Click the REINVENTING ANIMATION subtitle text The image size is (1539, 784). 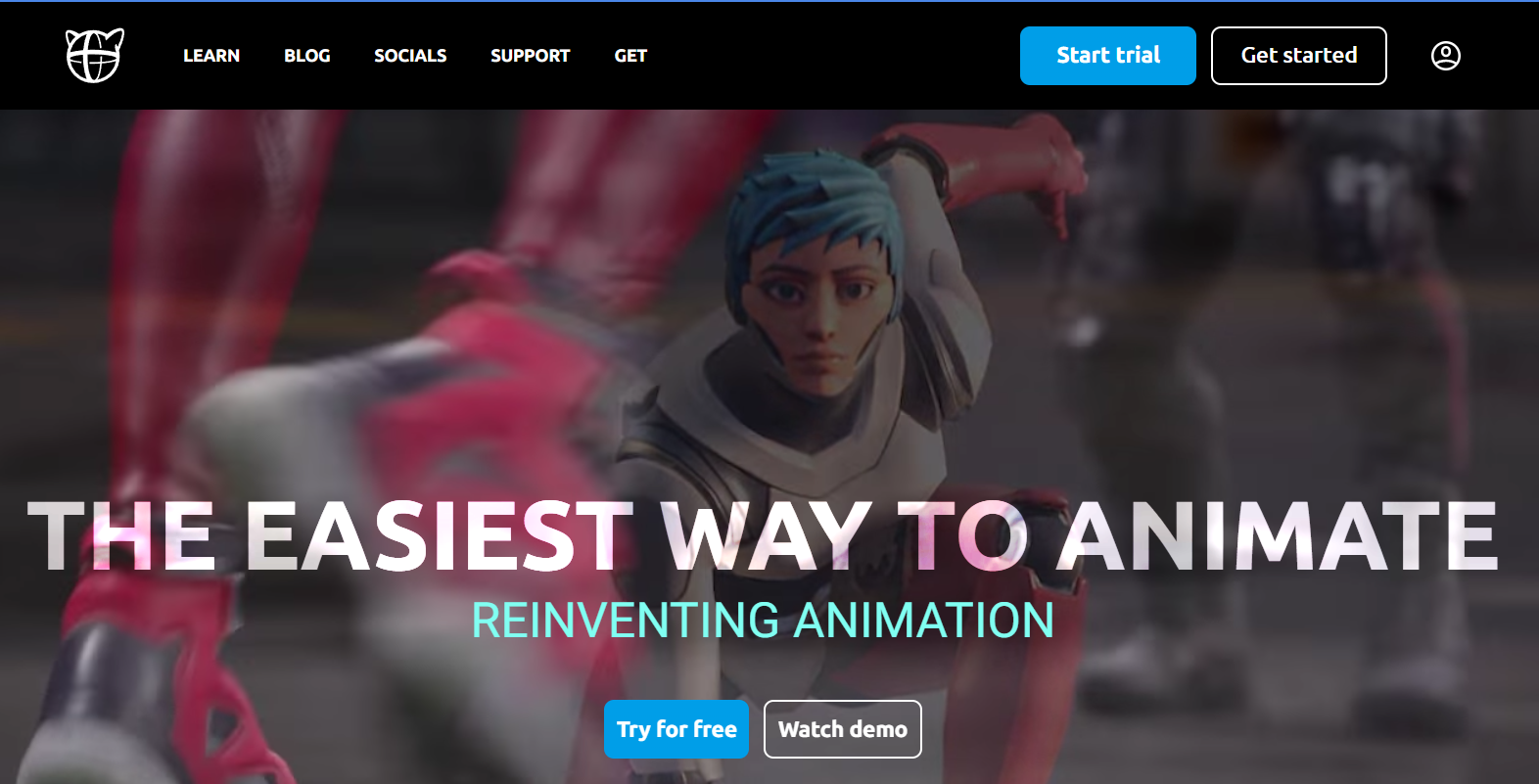click(x=763, y=621)
